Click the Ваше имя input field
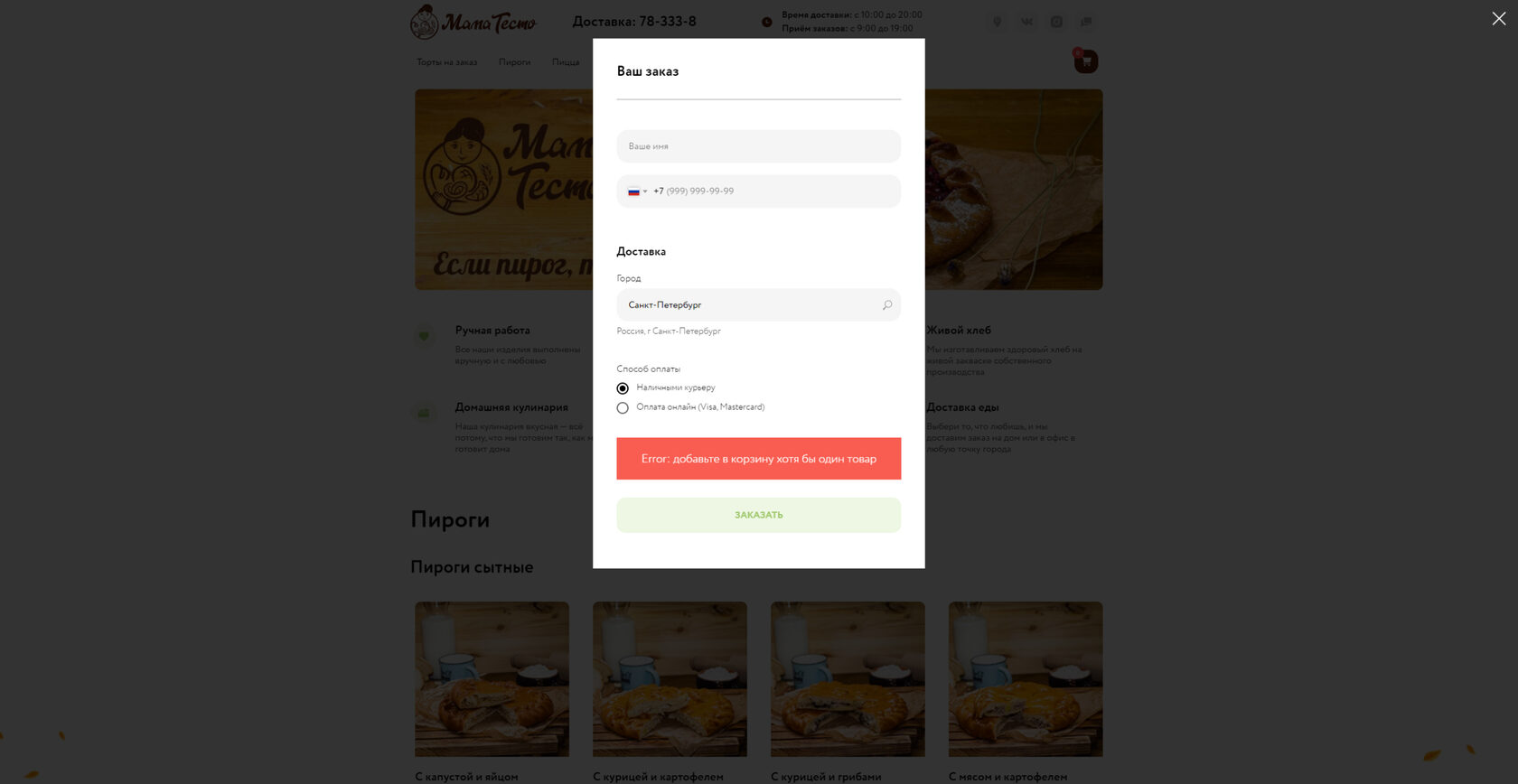 click(x=758, y=146)
